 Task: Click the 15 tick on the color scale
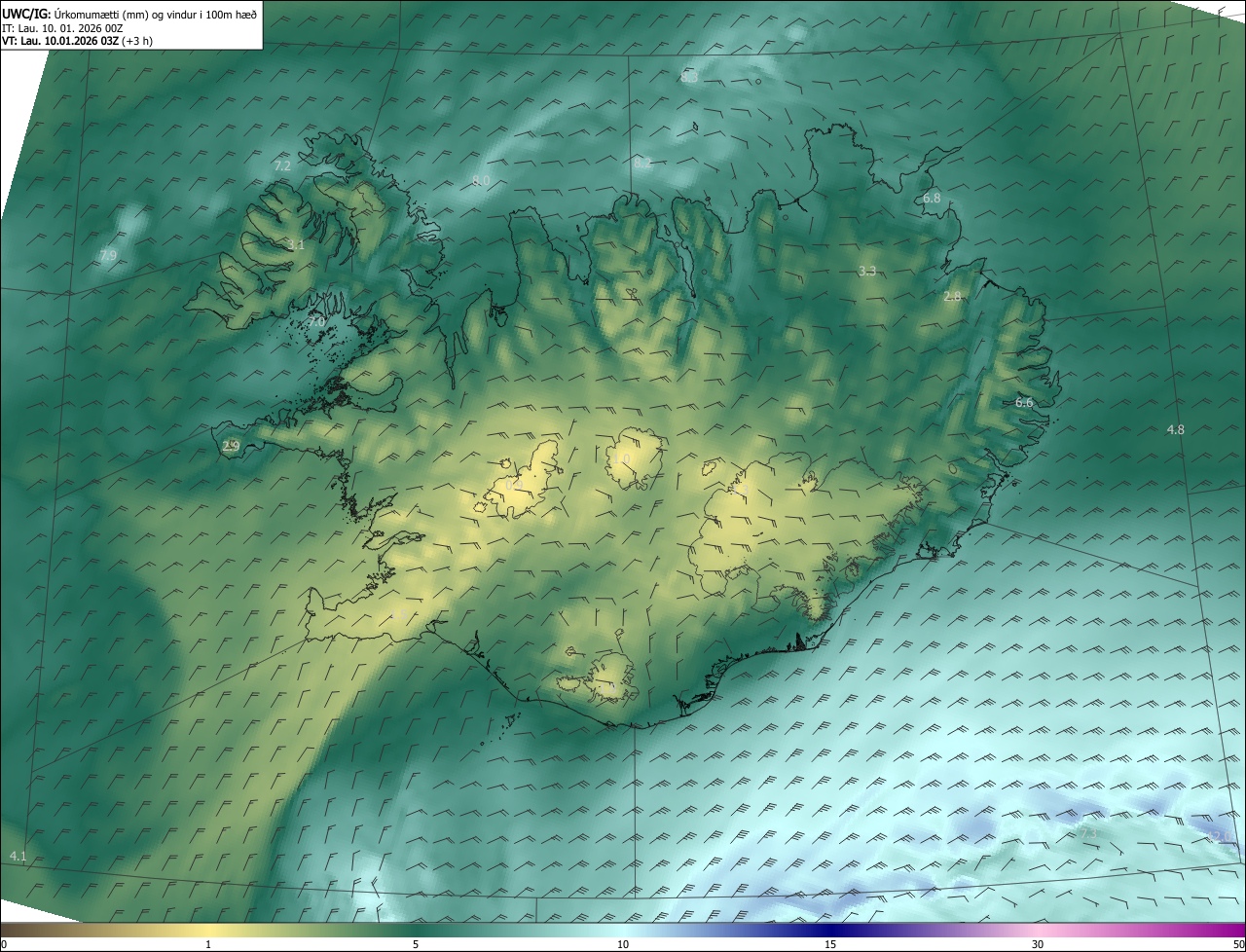pyautogui.click(x=830, y=944)
